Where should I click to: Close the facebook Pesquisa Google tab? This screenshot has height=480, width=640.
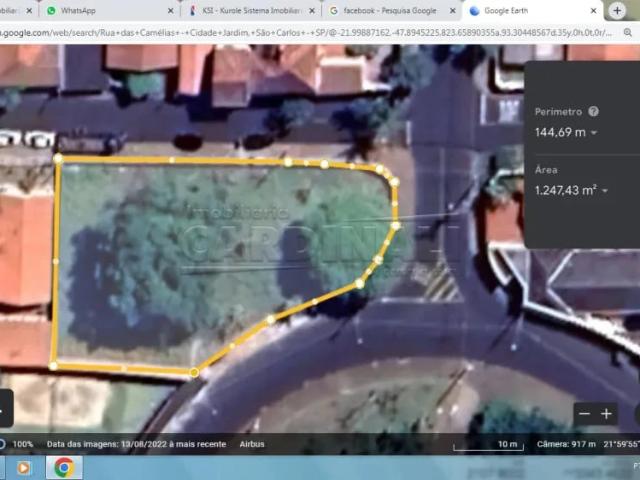pyautogui.click(x=452, y=11)
